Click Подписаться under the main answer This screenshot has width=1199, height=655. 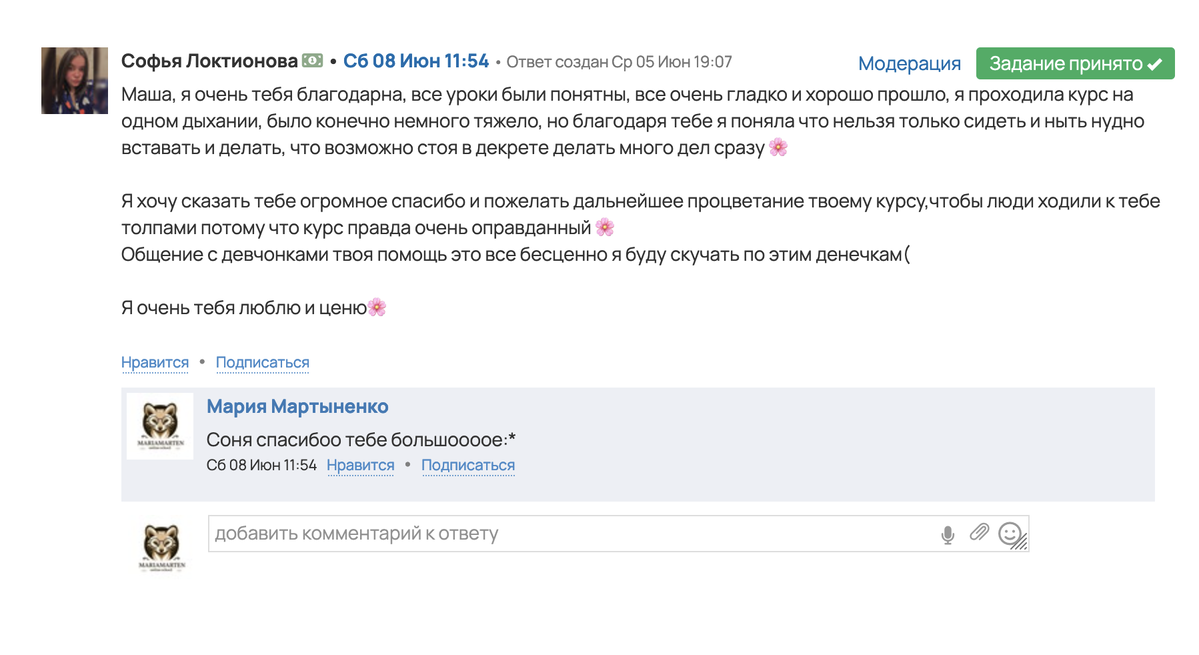click(262, 362)
